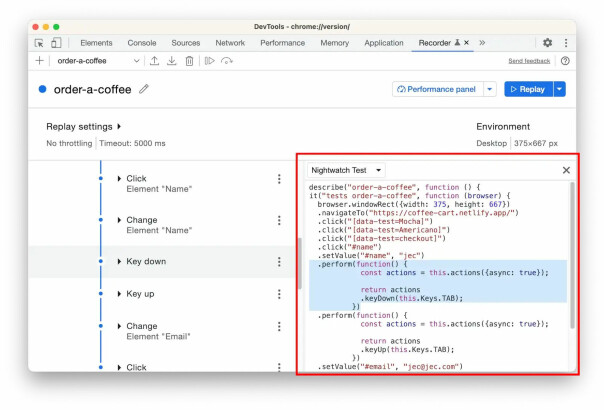Image resolution: width=604 pixels, height=410 pixels.
Task: Click the Key up step timeline dot
Action: [101, 294]
